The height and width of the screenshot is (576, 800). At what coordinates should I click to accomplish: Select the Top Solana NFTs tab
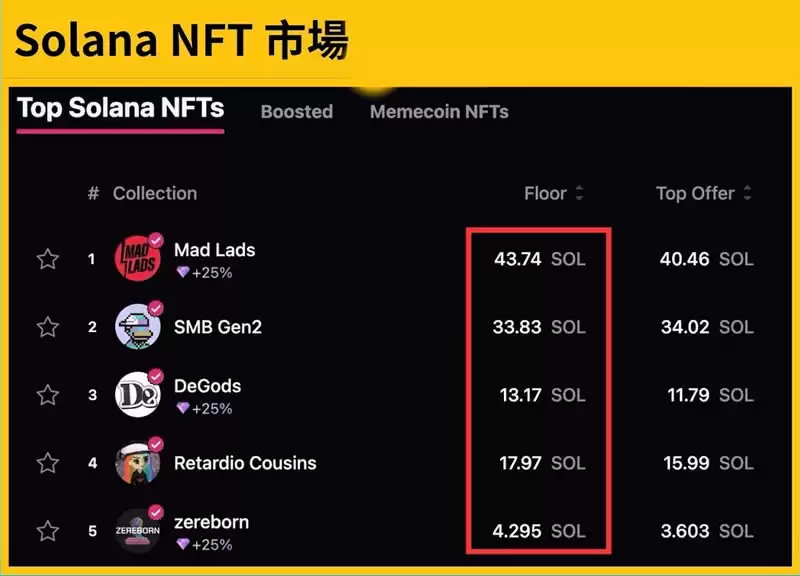tap(120, 108)
